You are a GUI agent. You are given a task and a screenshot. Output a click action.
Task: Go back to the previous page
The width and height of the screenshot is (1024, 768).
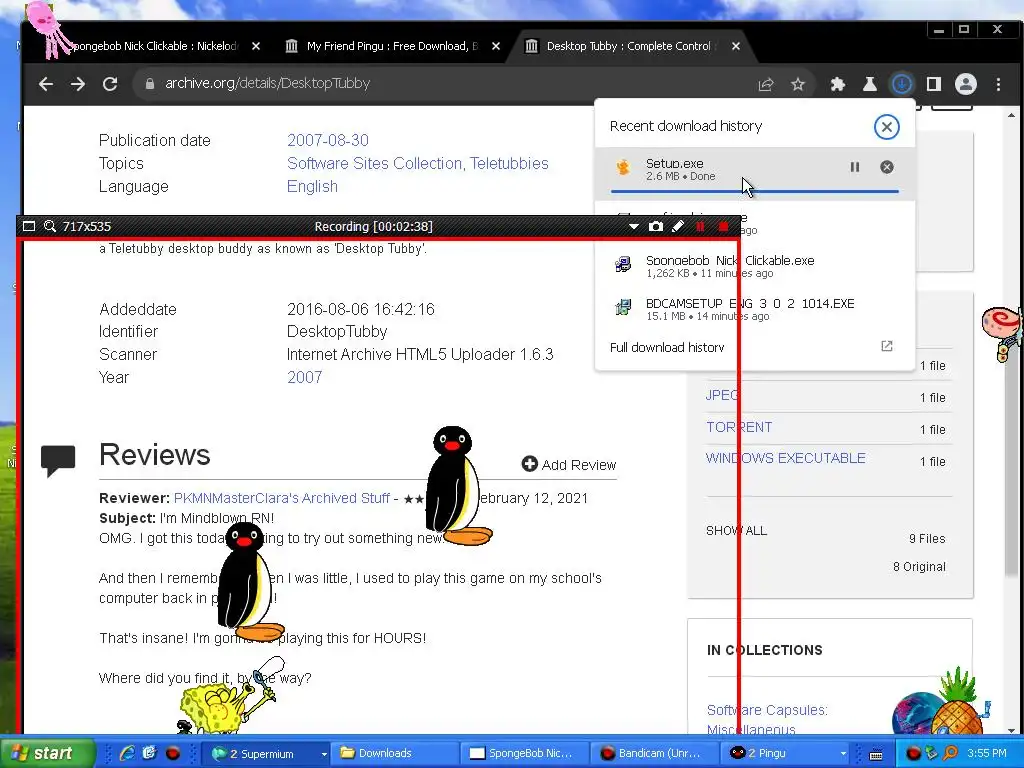pyautogui.click(x=45, y=84)
